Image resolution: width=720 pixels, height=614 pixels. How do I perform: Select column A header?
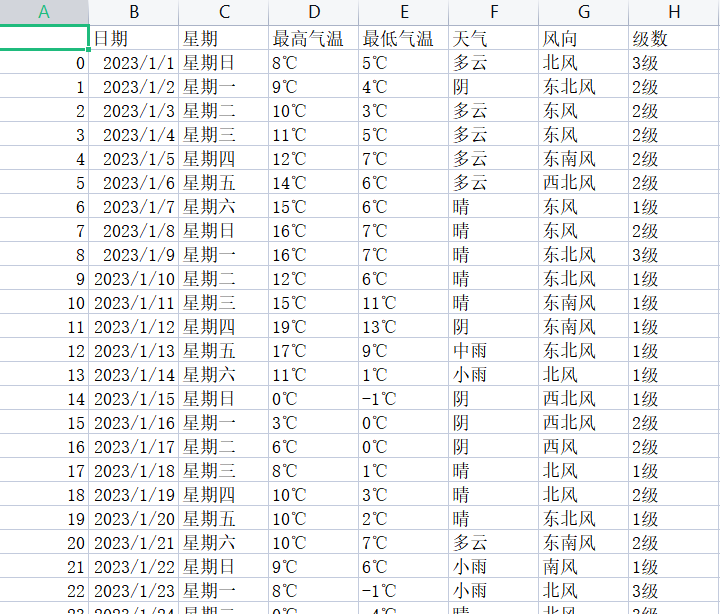click(x=44, y=12)
